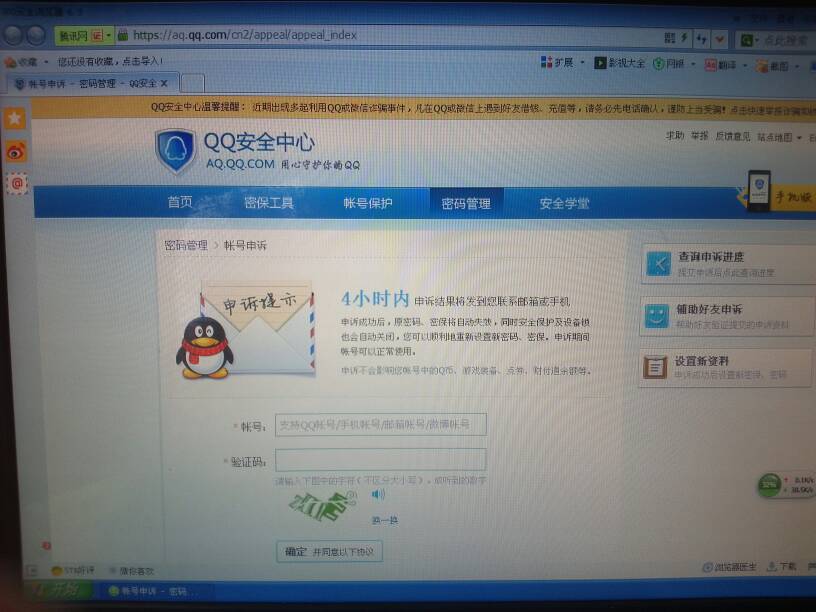Screen dimensions: 816x612
Task: Expand the 翻译 dropdown arrow
Action: 745,66
